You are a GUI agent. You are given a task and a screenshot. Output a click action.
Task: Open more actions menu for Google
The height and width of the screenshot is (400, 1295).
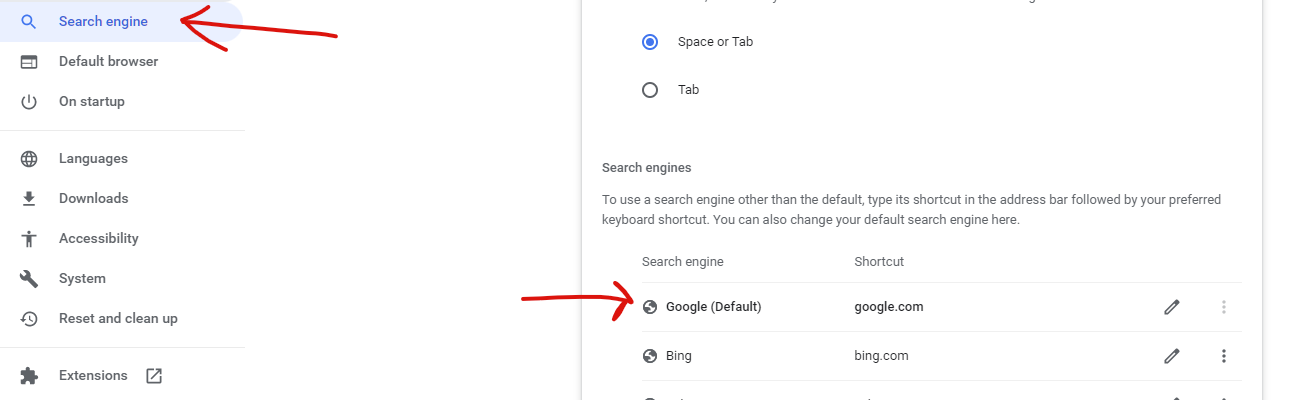1223,307
